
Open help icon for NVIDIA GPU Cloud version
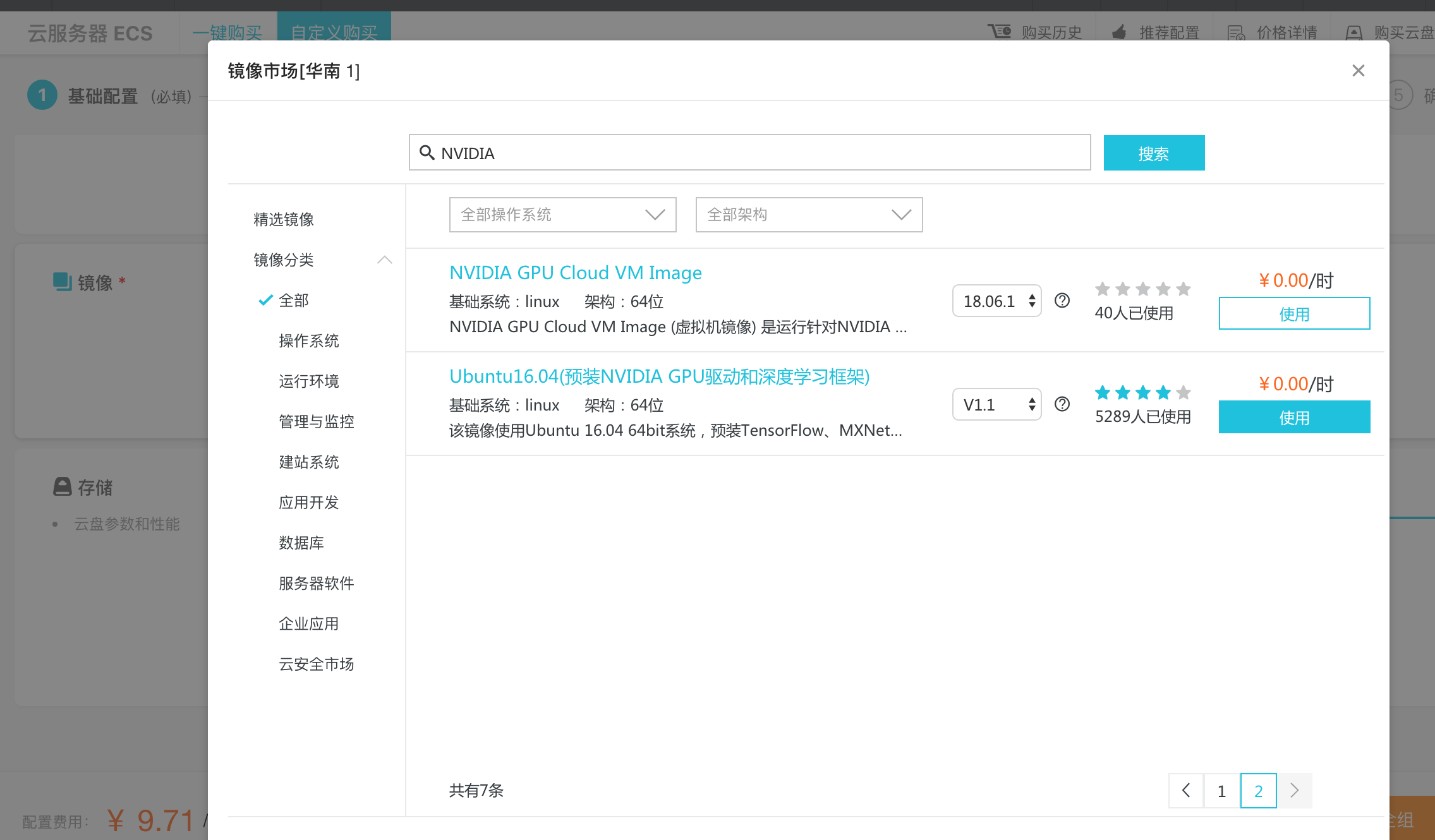pyautogui.click(x=1062, y=301)
